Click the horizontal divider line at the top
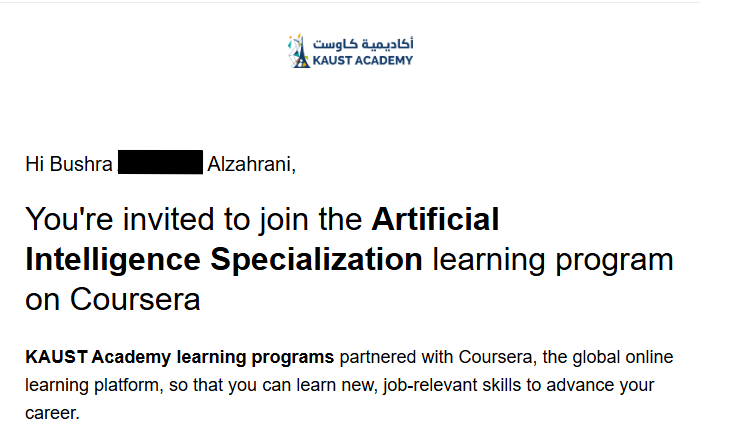Viewport: 744px width, 429px height. click(x=350, y=2)
